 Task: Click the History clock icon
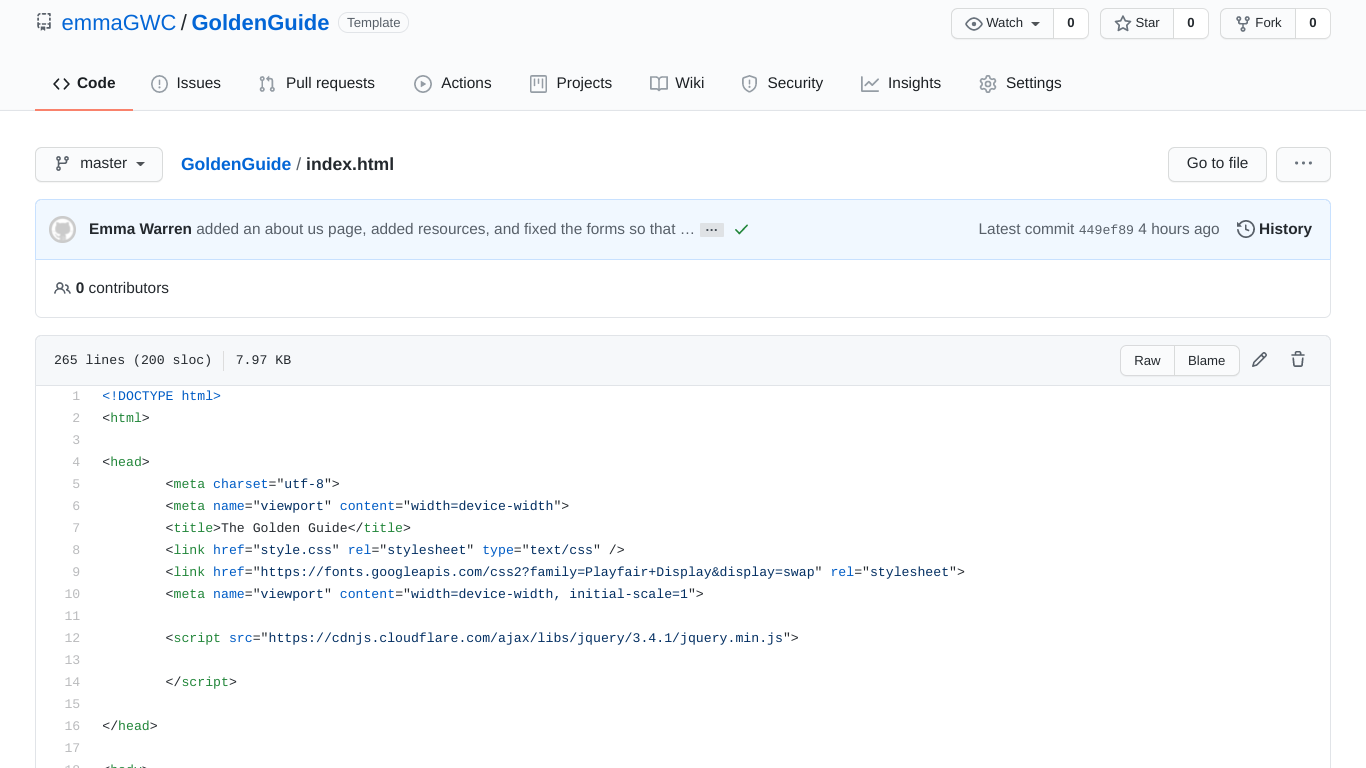tap(1246, 229)
